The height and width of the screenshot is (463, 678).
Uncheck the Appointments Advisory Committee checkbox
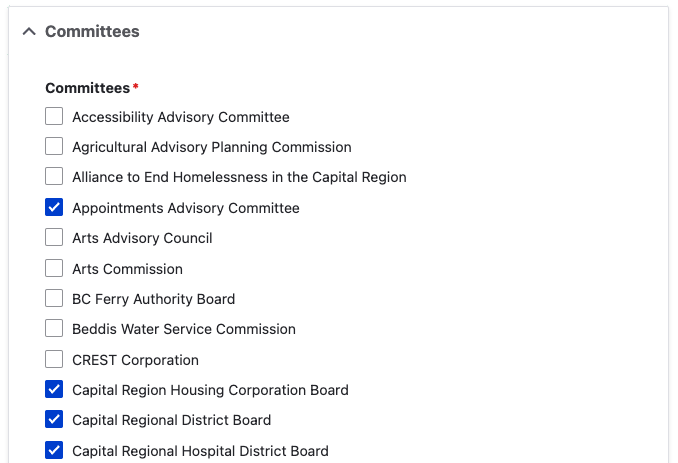coord(54,208)
